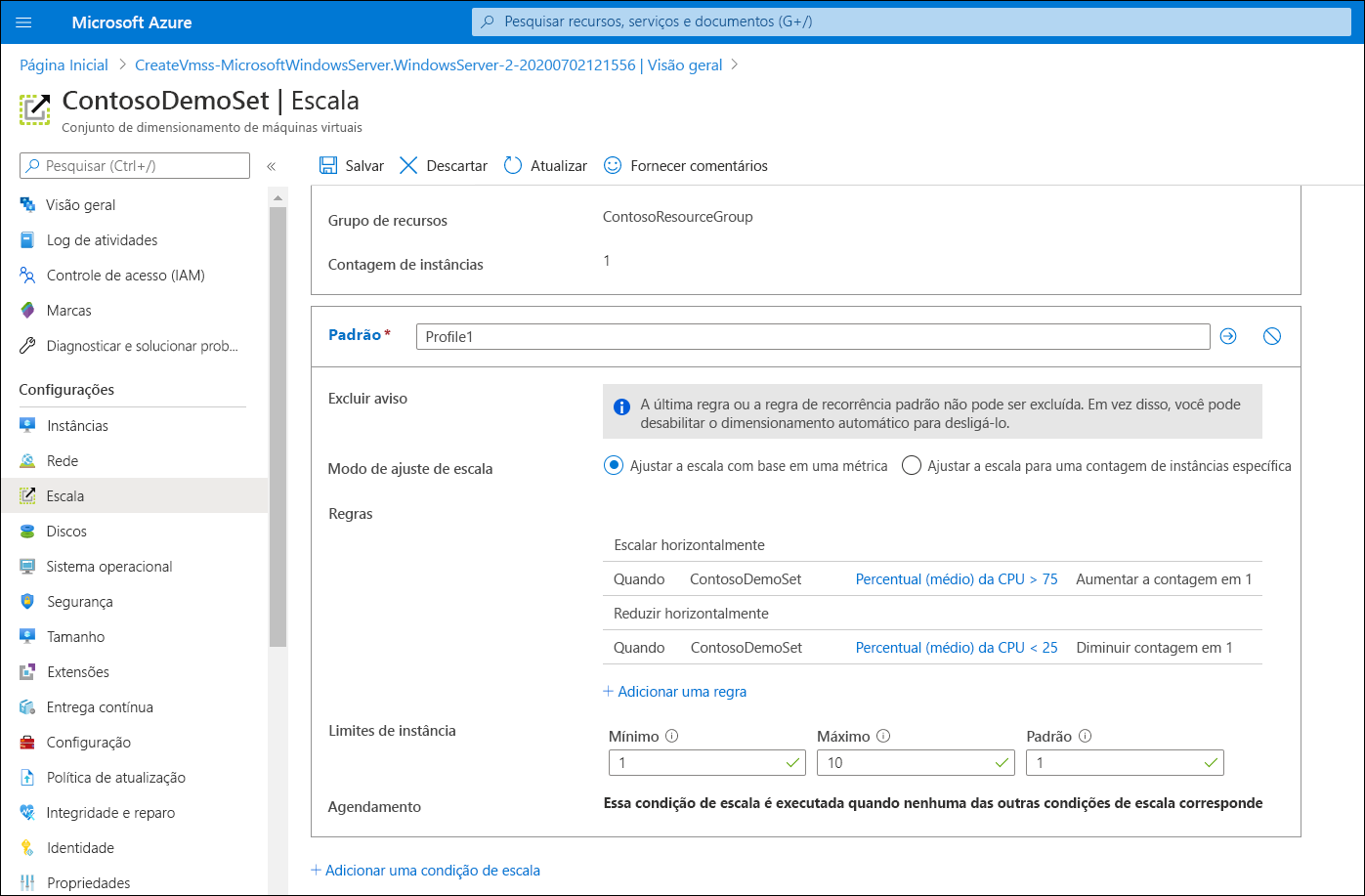This screenshot has width=1365, height=896.
Task: Click the Microsoft Azure title
Action: pos(132,22)
